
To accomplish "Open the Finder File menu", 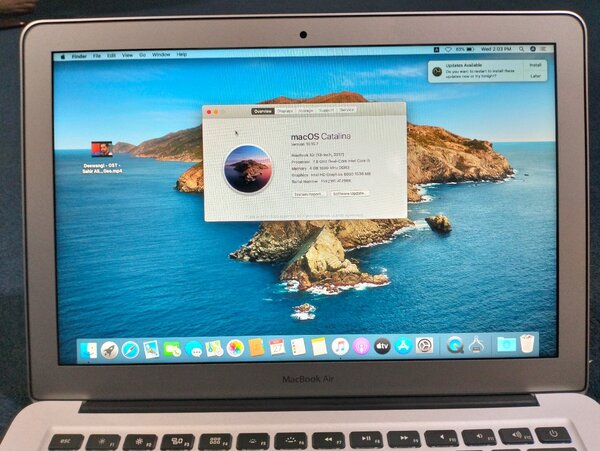I will pos(97,55).
